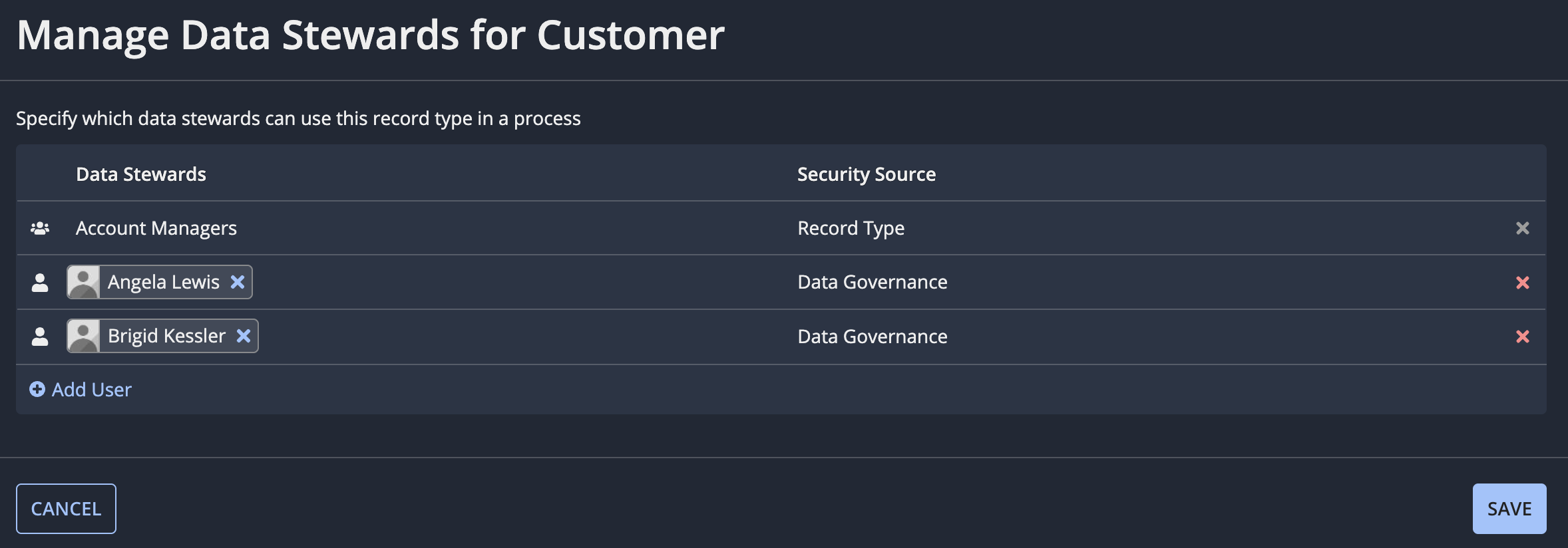1568x548 pixels.
Task: Click the plus icon next to Add User
Action: coord(37,389)
